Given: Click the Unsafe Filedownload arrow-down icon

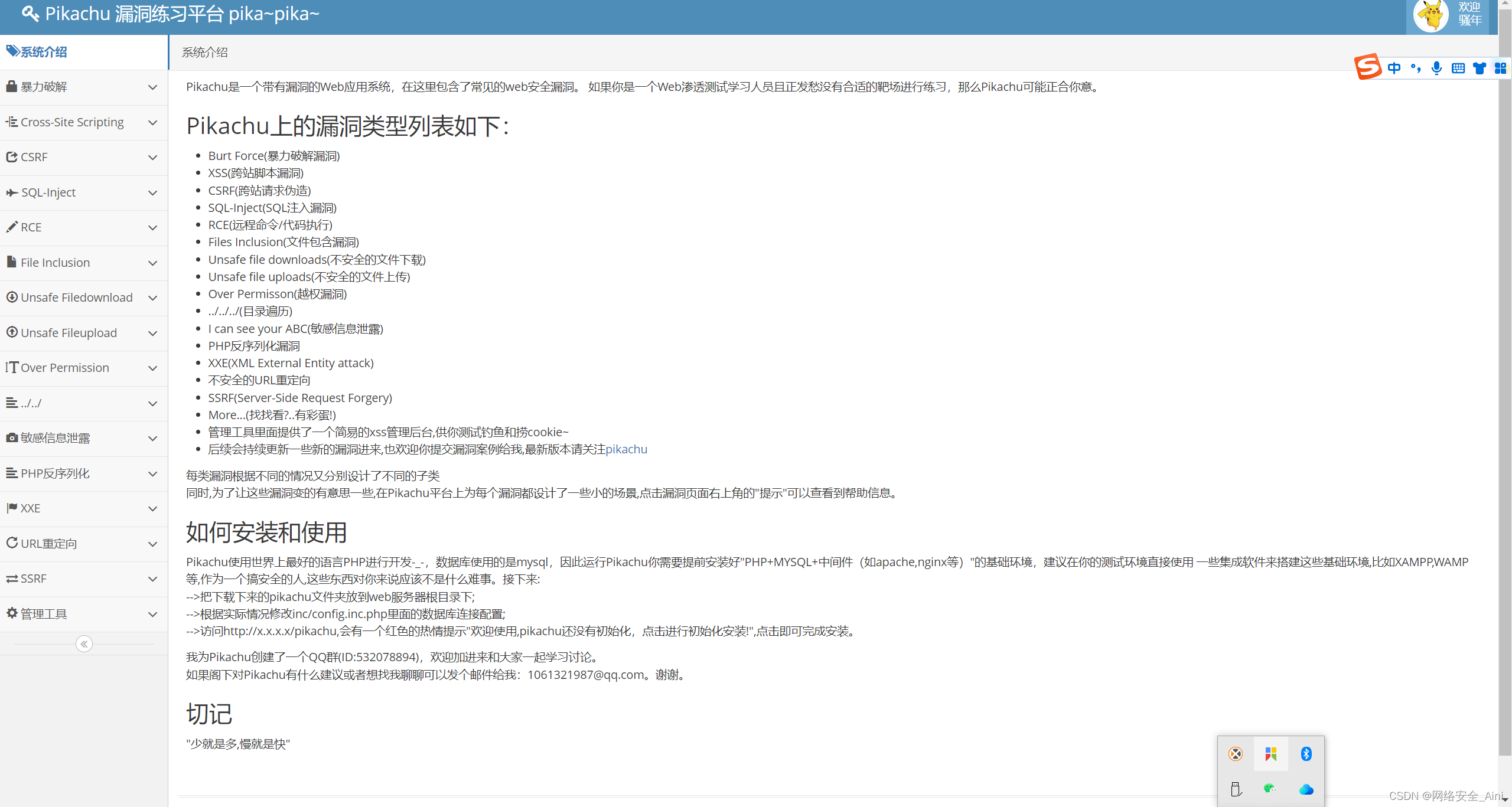Looking at the screenshot, I should click(x=11, y=296).
